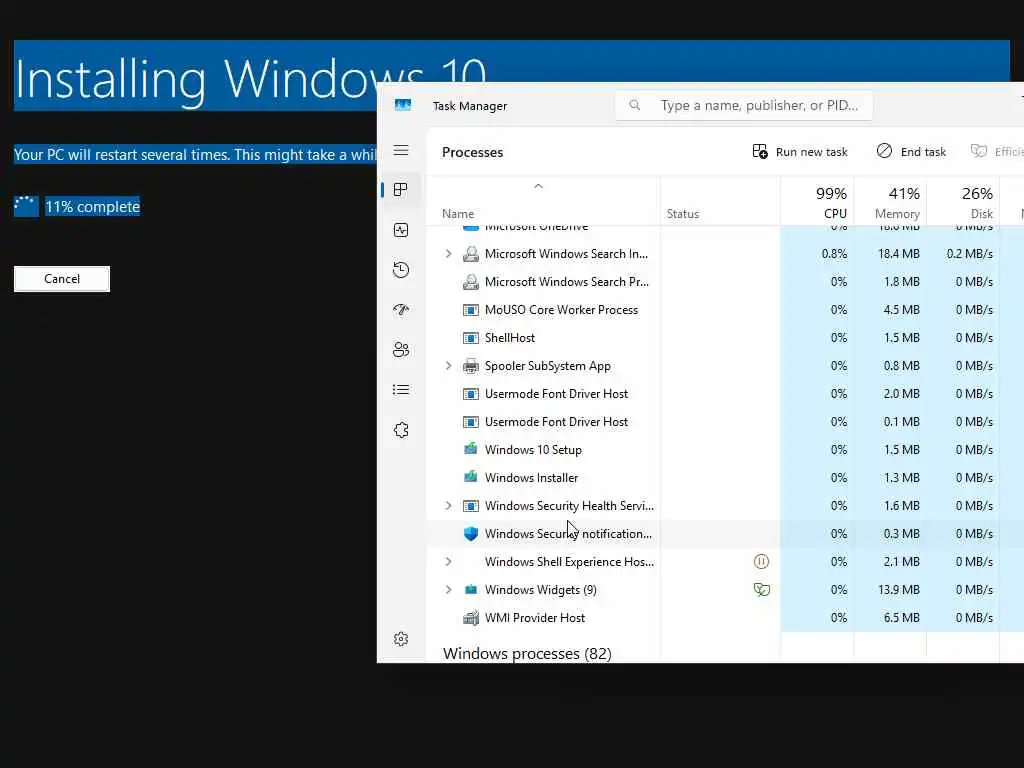Screen dimensions: 1024x768
Task: Click the ShellHost process icon
Action: tap(471, 338)
